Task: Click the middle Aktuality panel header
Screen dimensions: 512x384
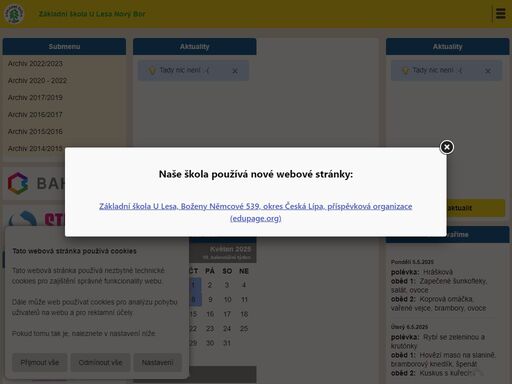Action: pyautogui.click(x=195, y=47)
